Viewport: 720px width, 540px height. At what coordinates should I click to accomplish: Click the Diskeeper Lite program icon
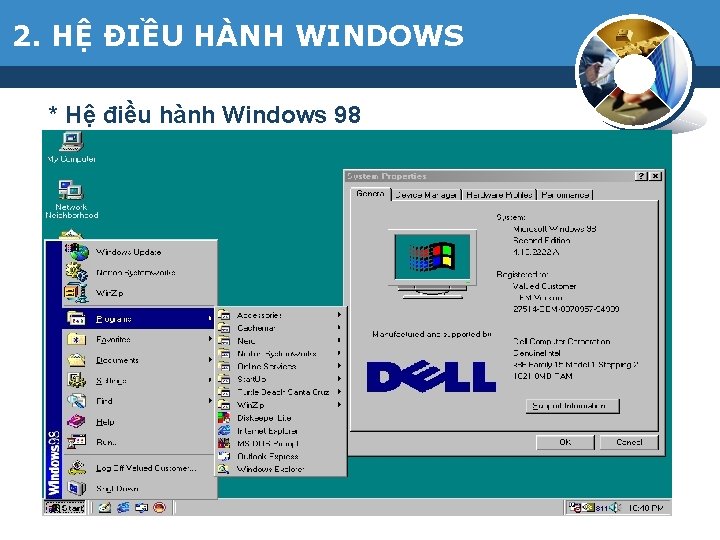click(x=224, y=418)
